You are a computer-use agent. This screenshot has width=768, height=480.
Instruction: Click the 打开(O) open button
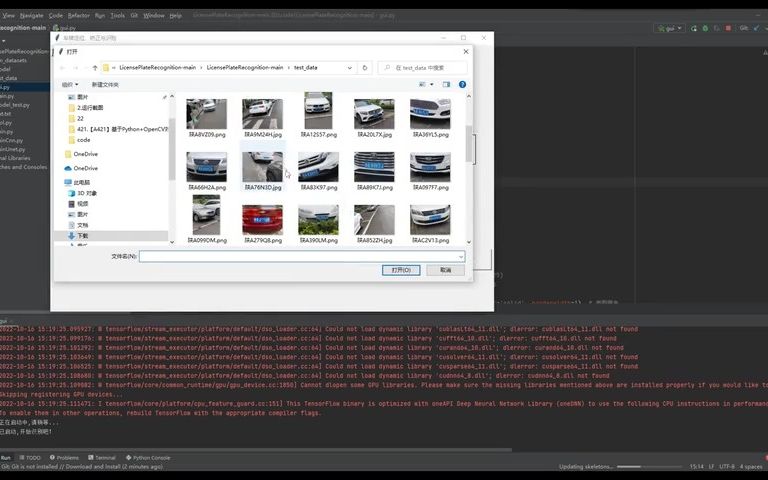click(x=401, y=270)
